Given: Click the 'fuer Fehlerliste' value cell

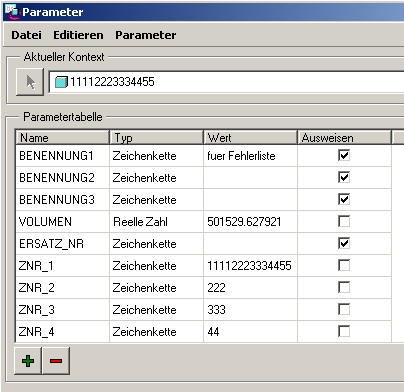Looking at the screenshot, I should pos(250,156).
